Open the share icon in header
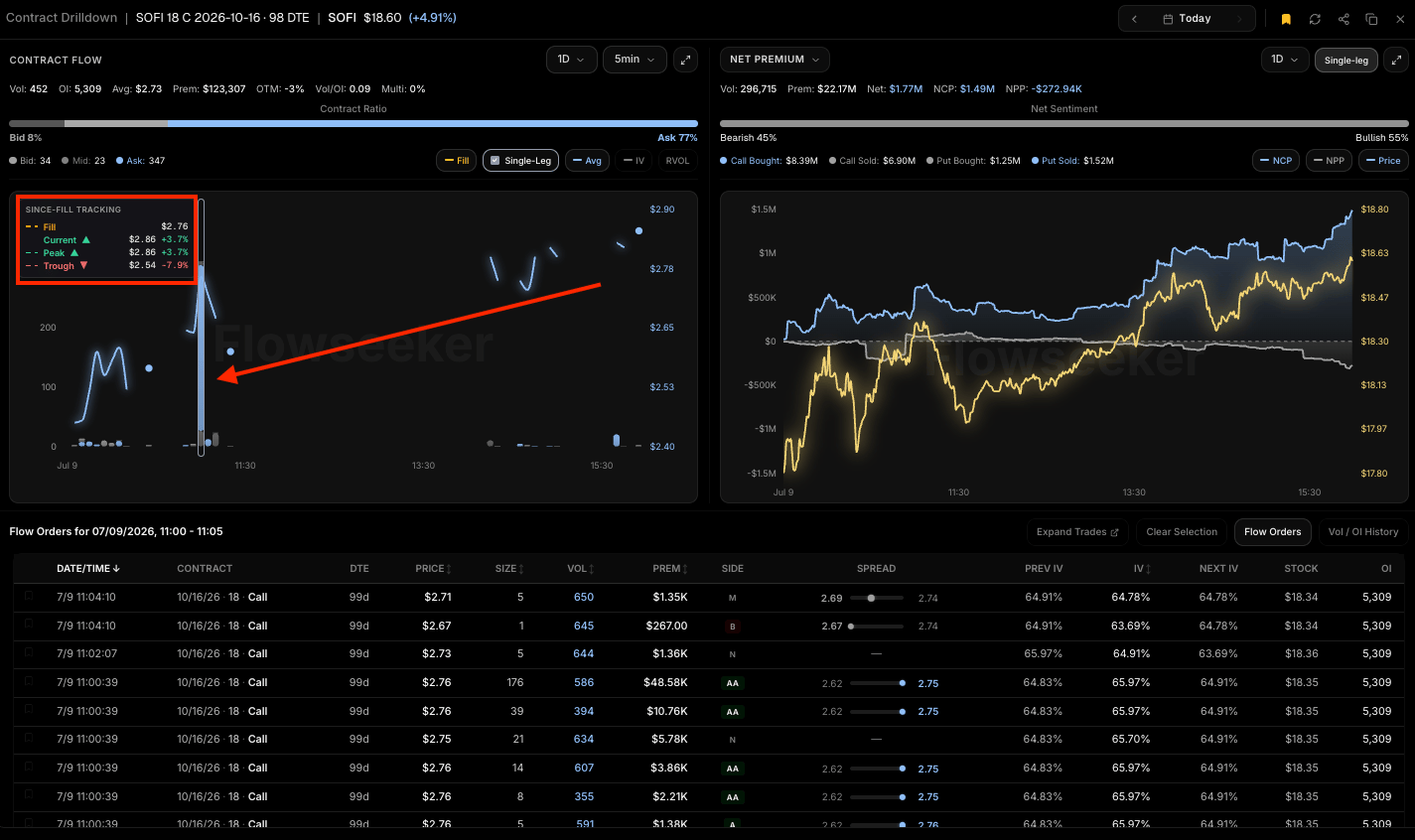Screen dimensions: 1415x840 pos(1344,19)
